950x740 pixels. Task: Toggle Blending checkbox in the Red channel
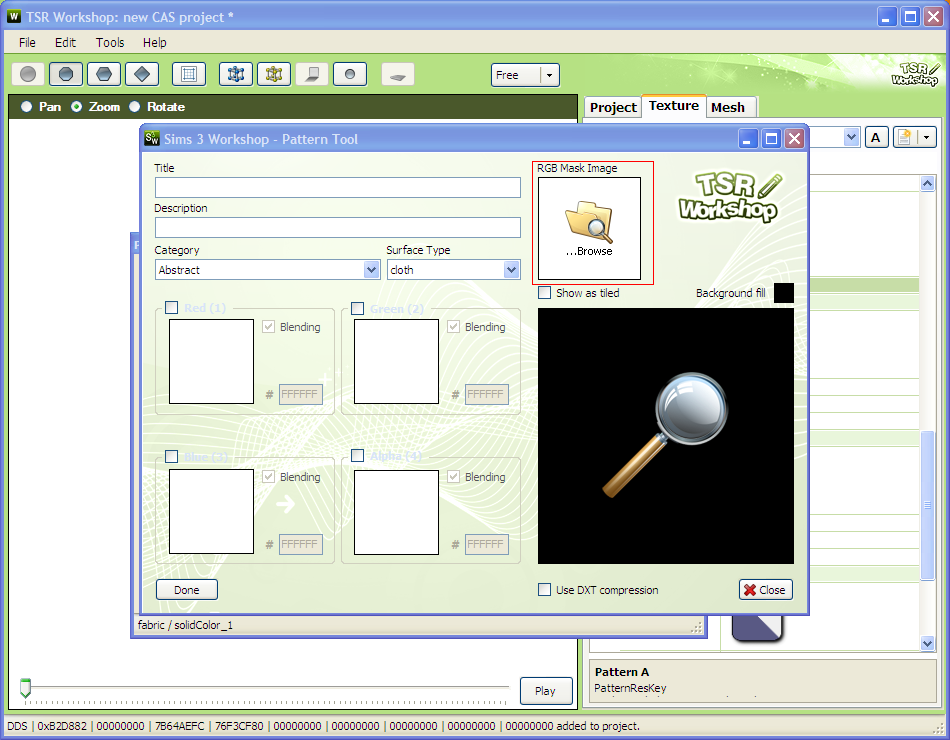tap(268, 327)
